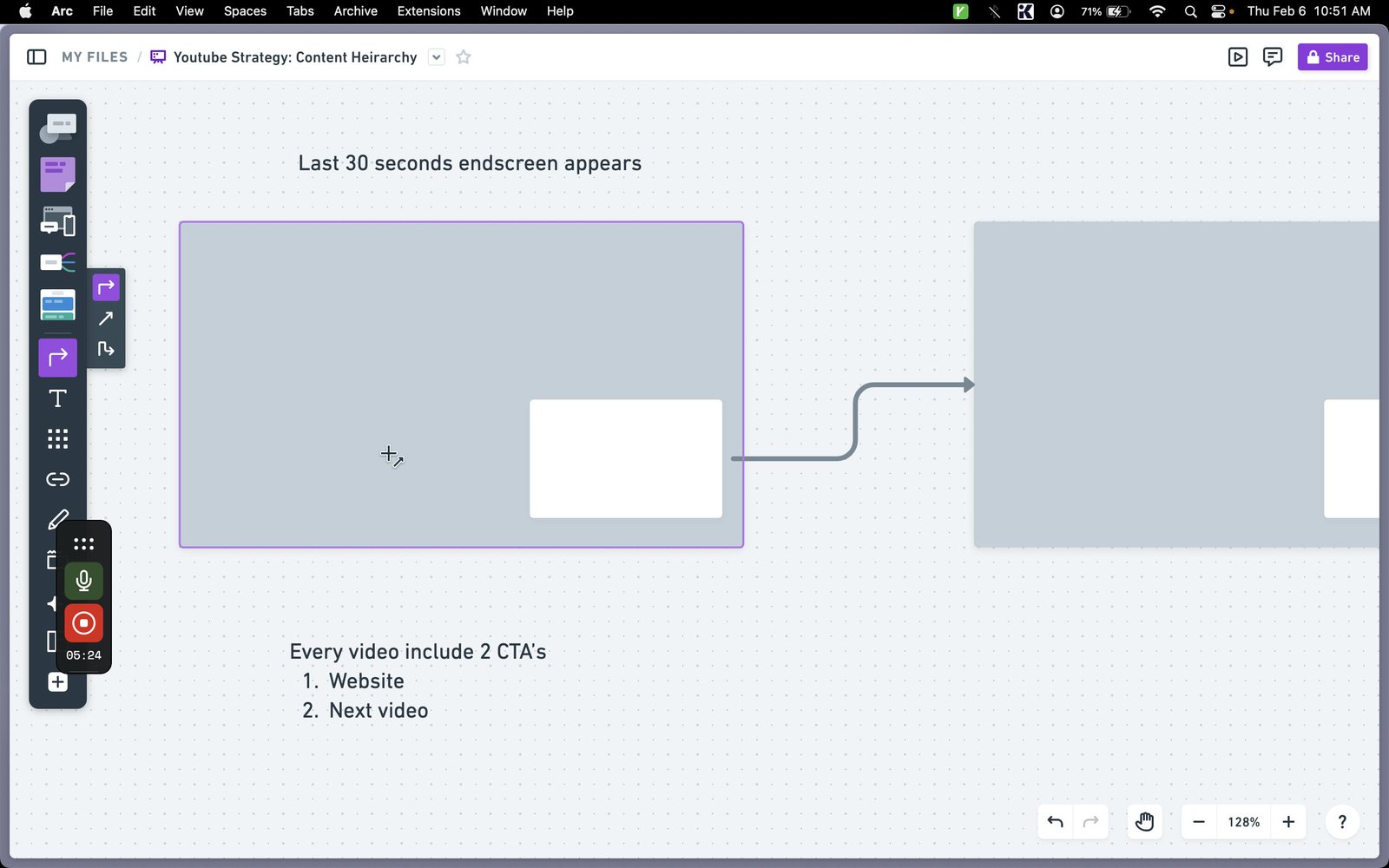Image resolution: width=1389 pixels, height=868 pixels.
Task: Open the Spaces menu
Action: click(x=245, y=11)
